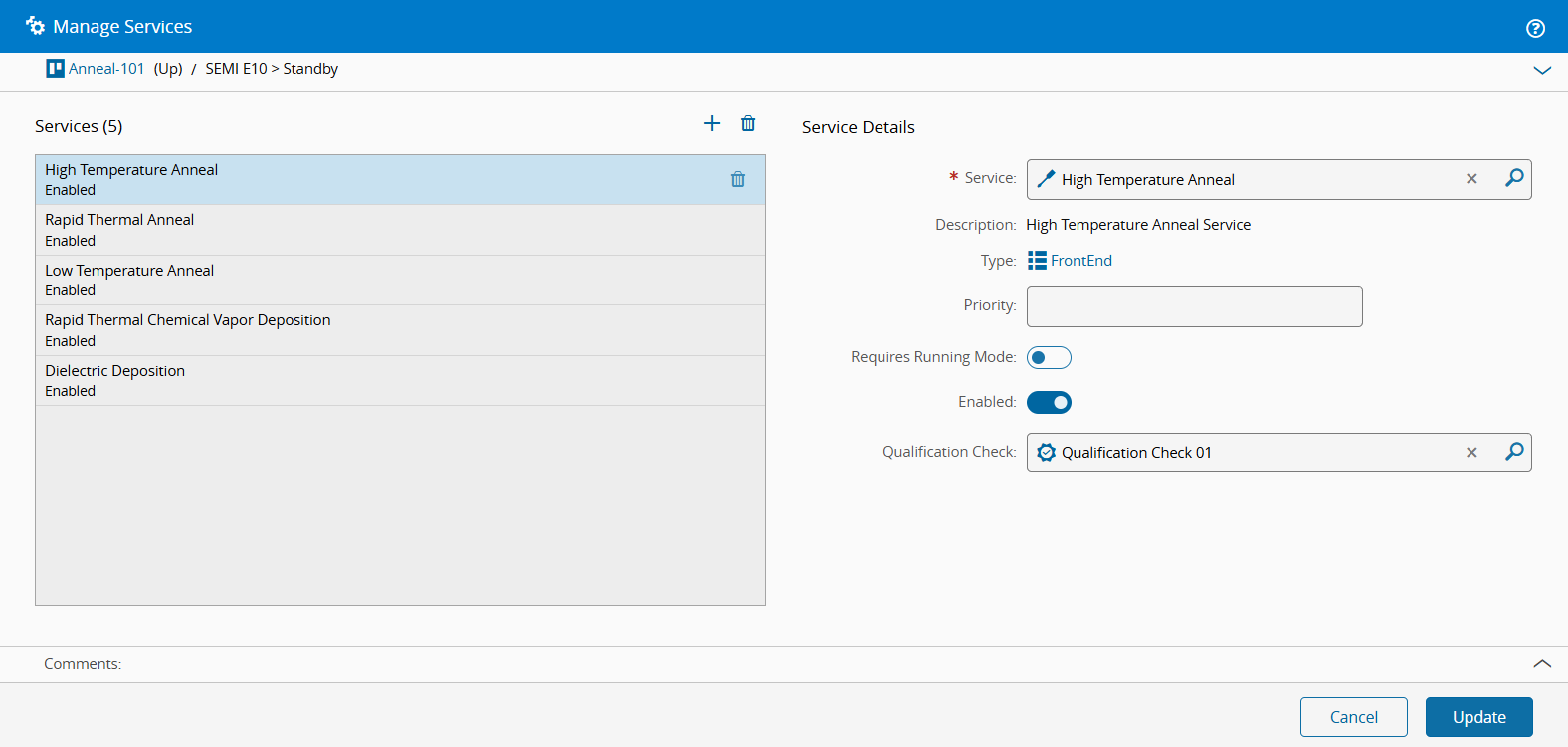1568x747 pixels.
Task: Disable the Enabled switch
Action: point(1049,402)
